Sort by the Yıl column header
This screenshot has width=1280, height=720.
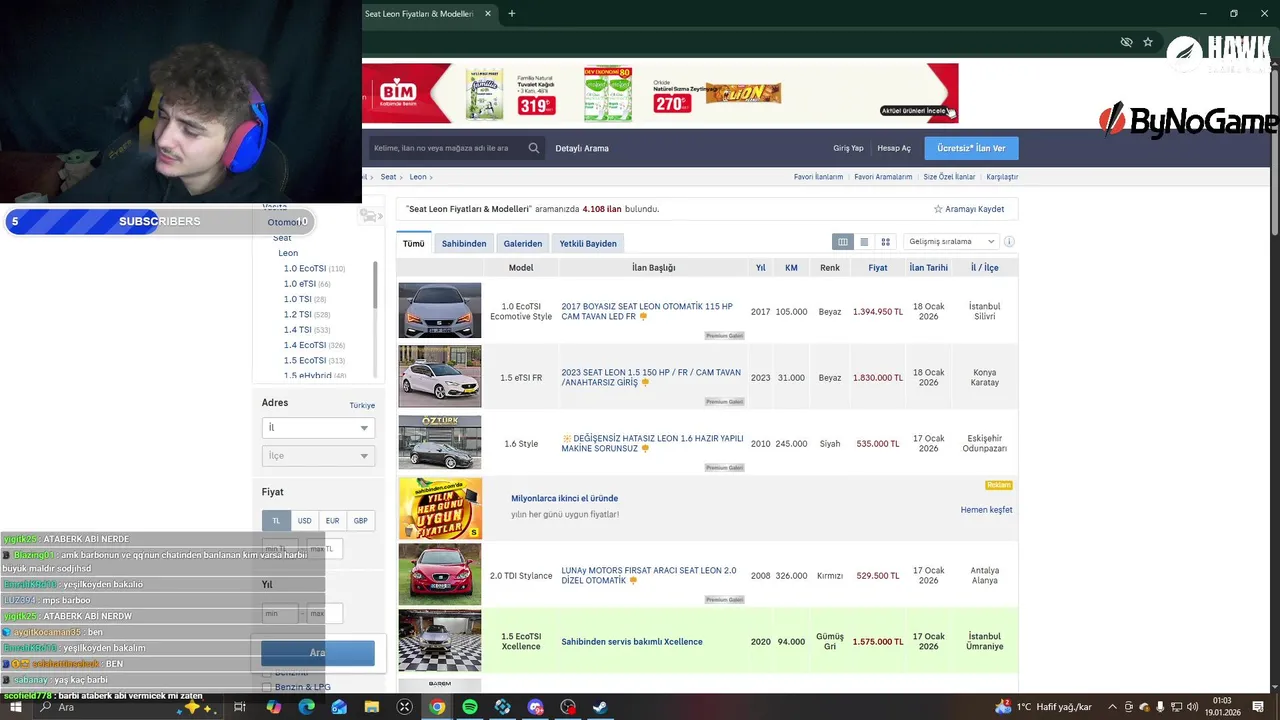pos(760,268)
